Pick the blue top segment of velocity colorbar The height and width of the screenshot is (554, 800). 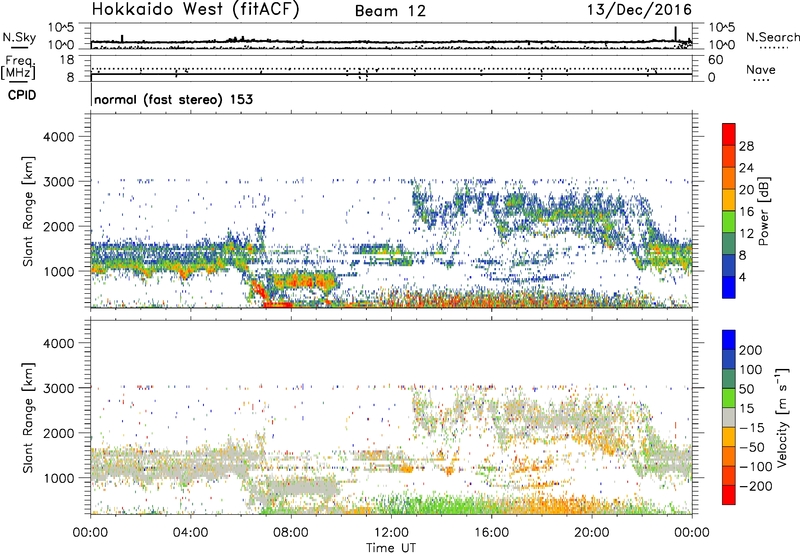click(729, 340)
